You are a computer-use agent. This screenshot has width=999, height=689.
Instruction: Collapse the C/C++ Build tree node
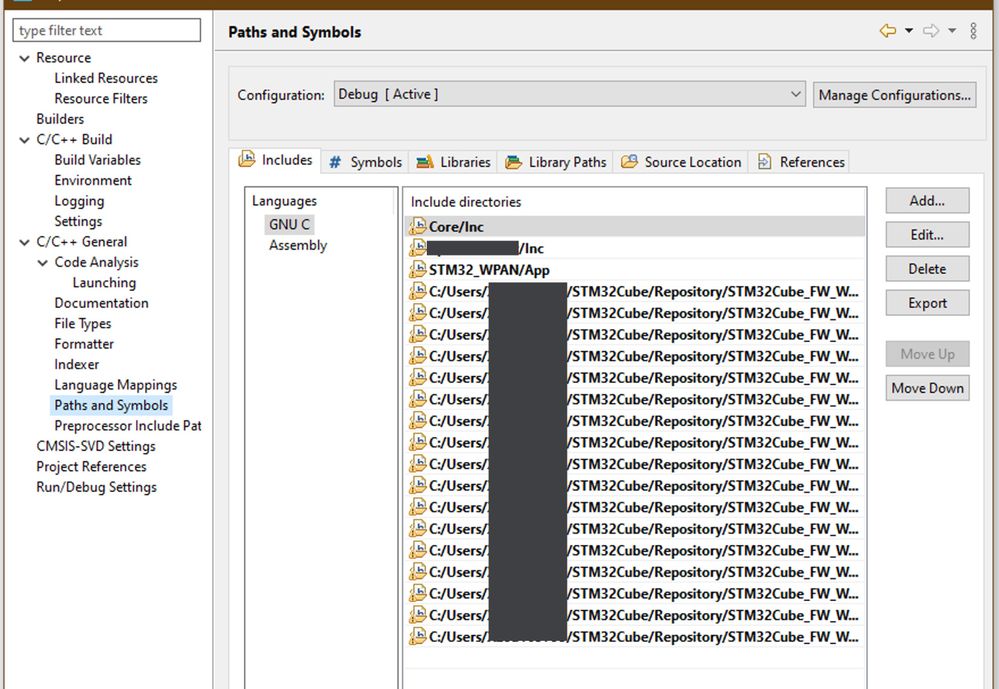(x=24, y=140)
